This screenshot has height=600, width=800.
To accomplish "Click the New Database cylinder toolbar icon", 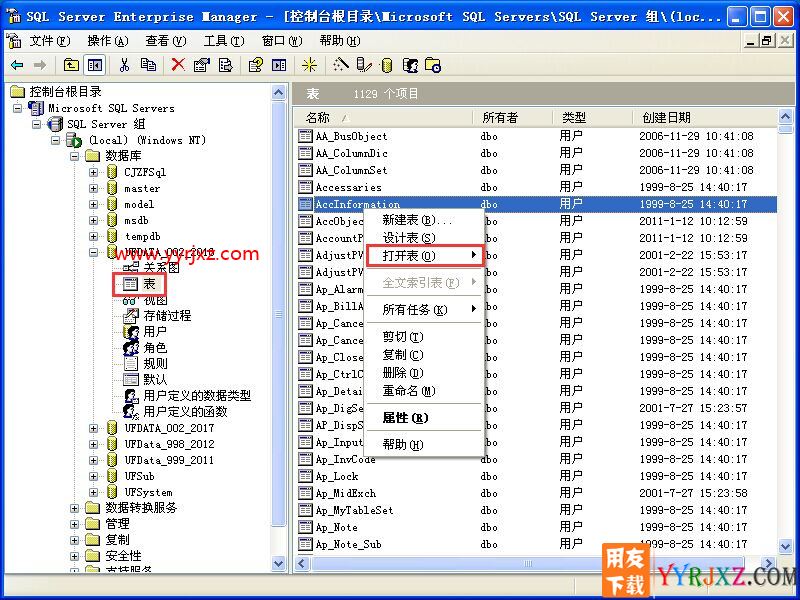I will (x=387, y=65).
